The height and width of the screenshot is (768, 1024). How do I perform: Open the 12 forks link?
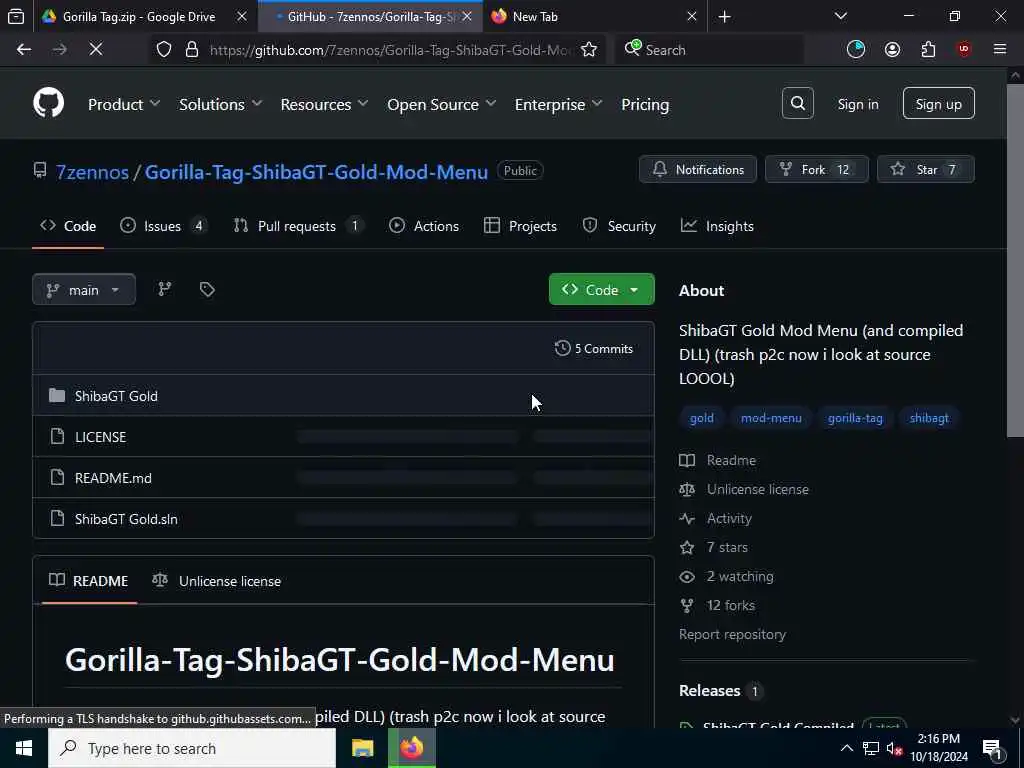pyautogui.click(x=717, y=605)
